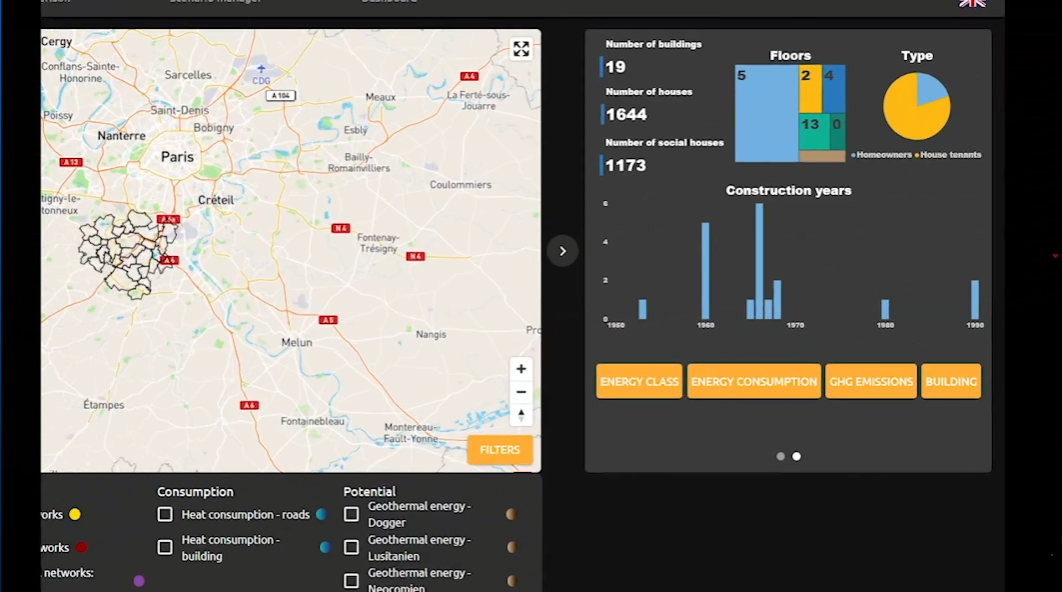The width and height of the screenshot is (1062, 592).
Task: Show the ENERGY CONSUMPTION view
Action: [x=753, y=381]
